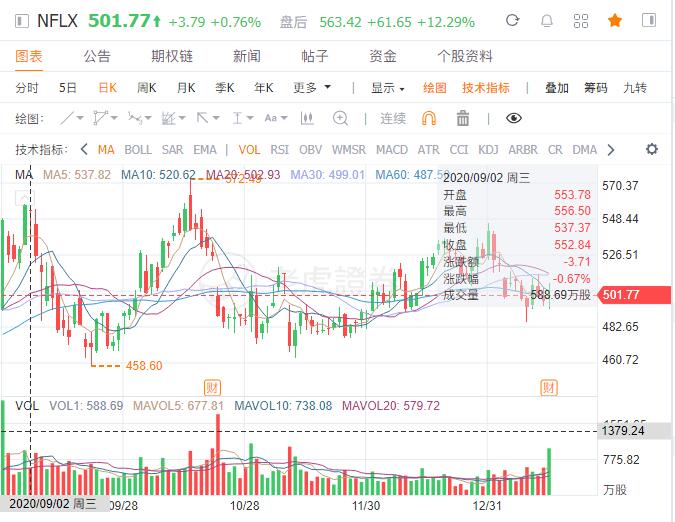The height and width of the screenshot is (522, 675).
Task: Open the 新闻 tab
Action: tap(247, 56)
